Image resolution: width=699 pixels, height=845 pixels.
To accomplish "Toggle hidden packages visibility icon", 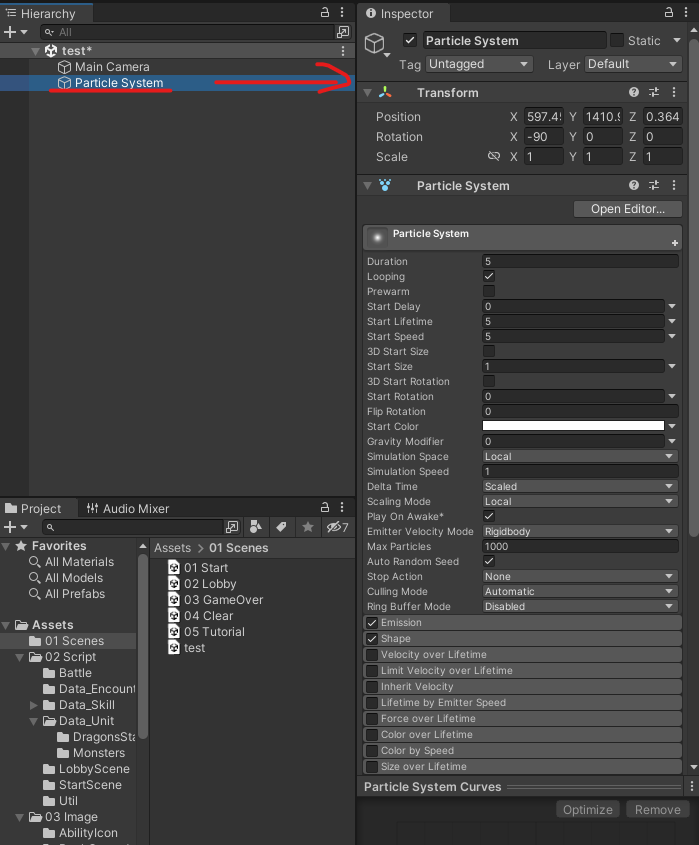I will click(338, 527).
